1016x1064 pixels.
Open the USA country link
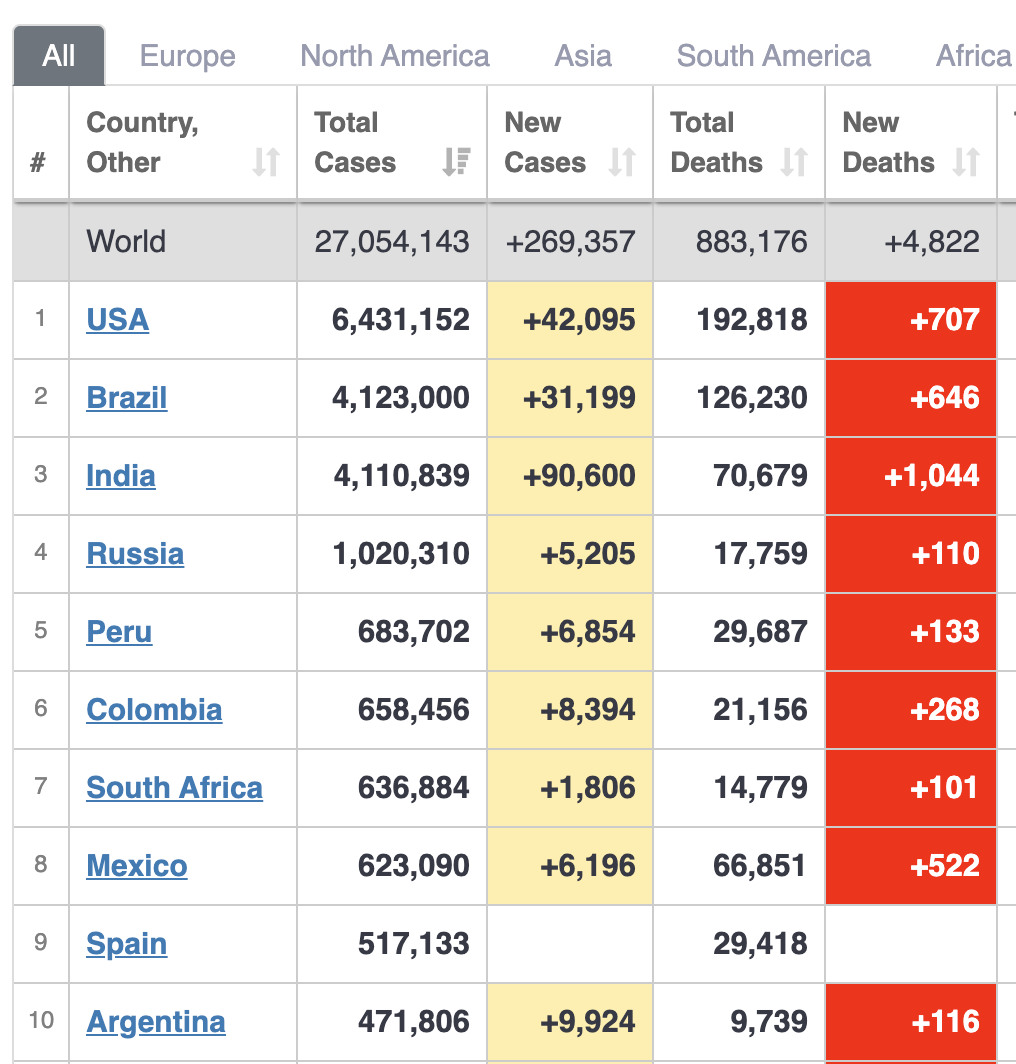pyautogui.click(x=118, y=320)
